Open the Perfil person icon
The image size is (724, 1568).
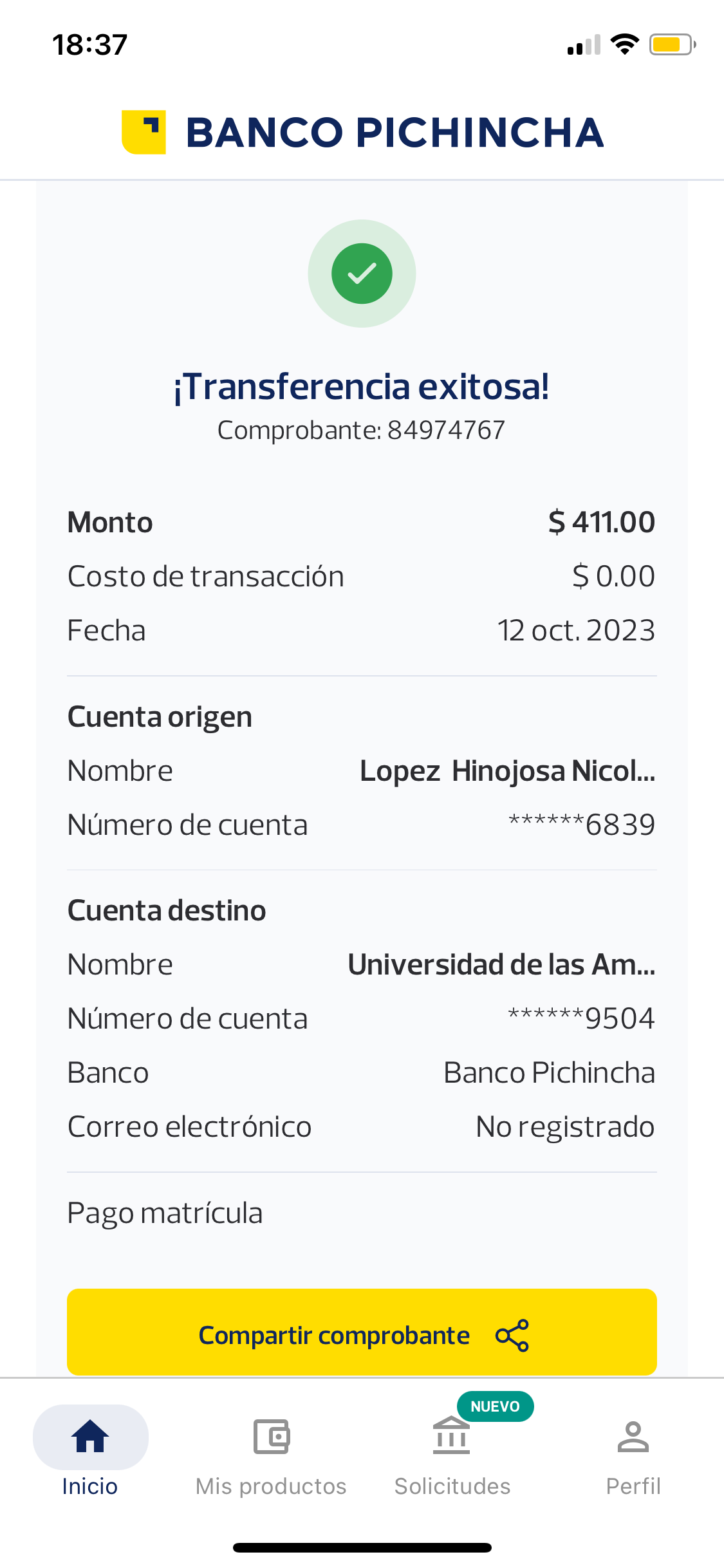633,1437
